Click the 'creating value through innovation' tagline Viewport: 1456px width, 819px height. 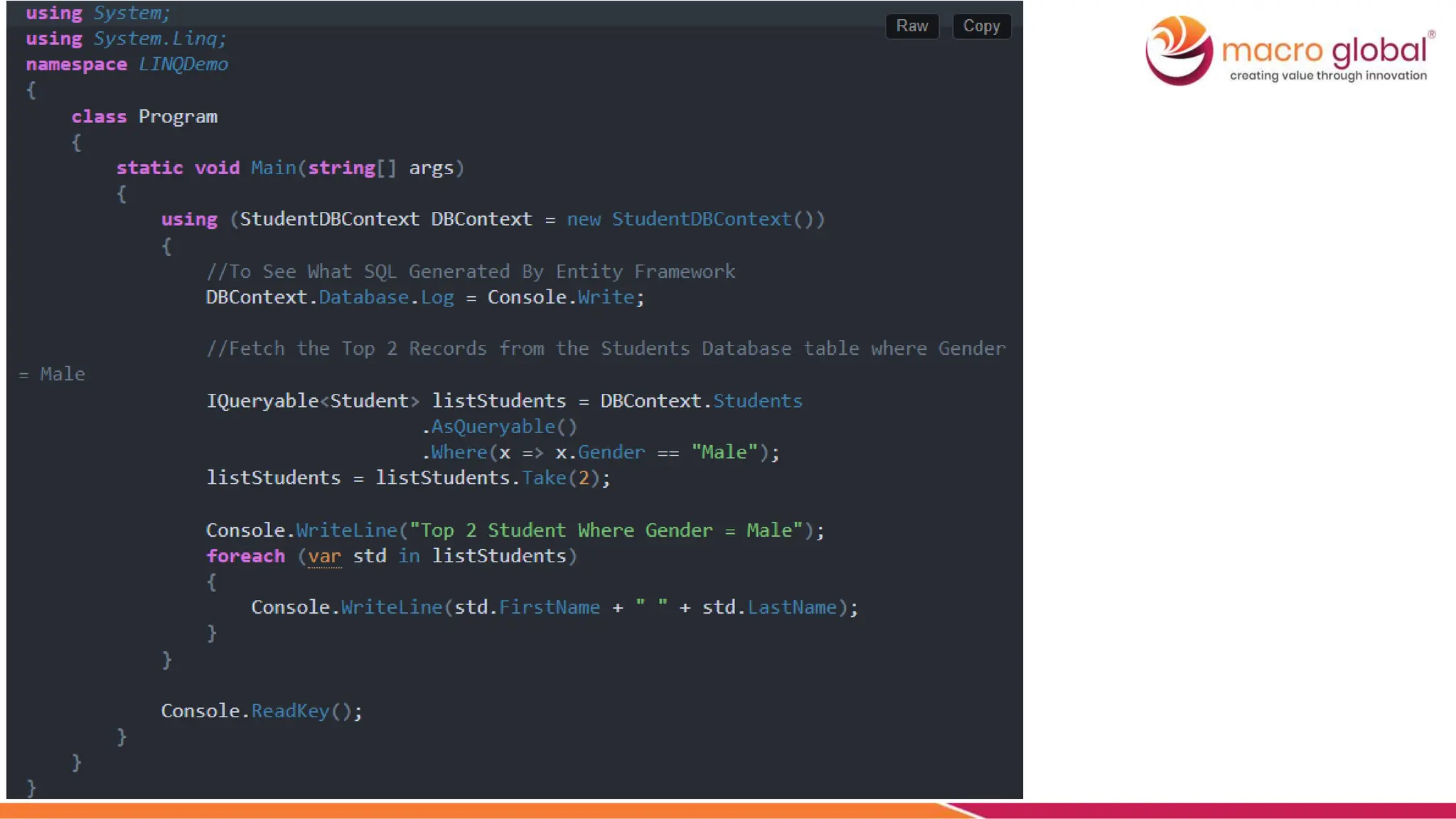(x=1328, y=75)
